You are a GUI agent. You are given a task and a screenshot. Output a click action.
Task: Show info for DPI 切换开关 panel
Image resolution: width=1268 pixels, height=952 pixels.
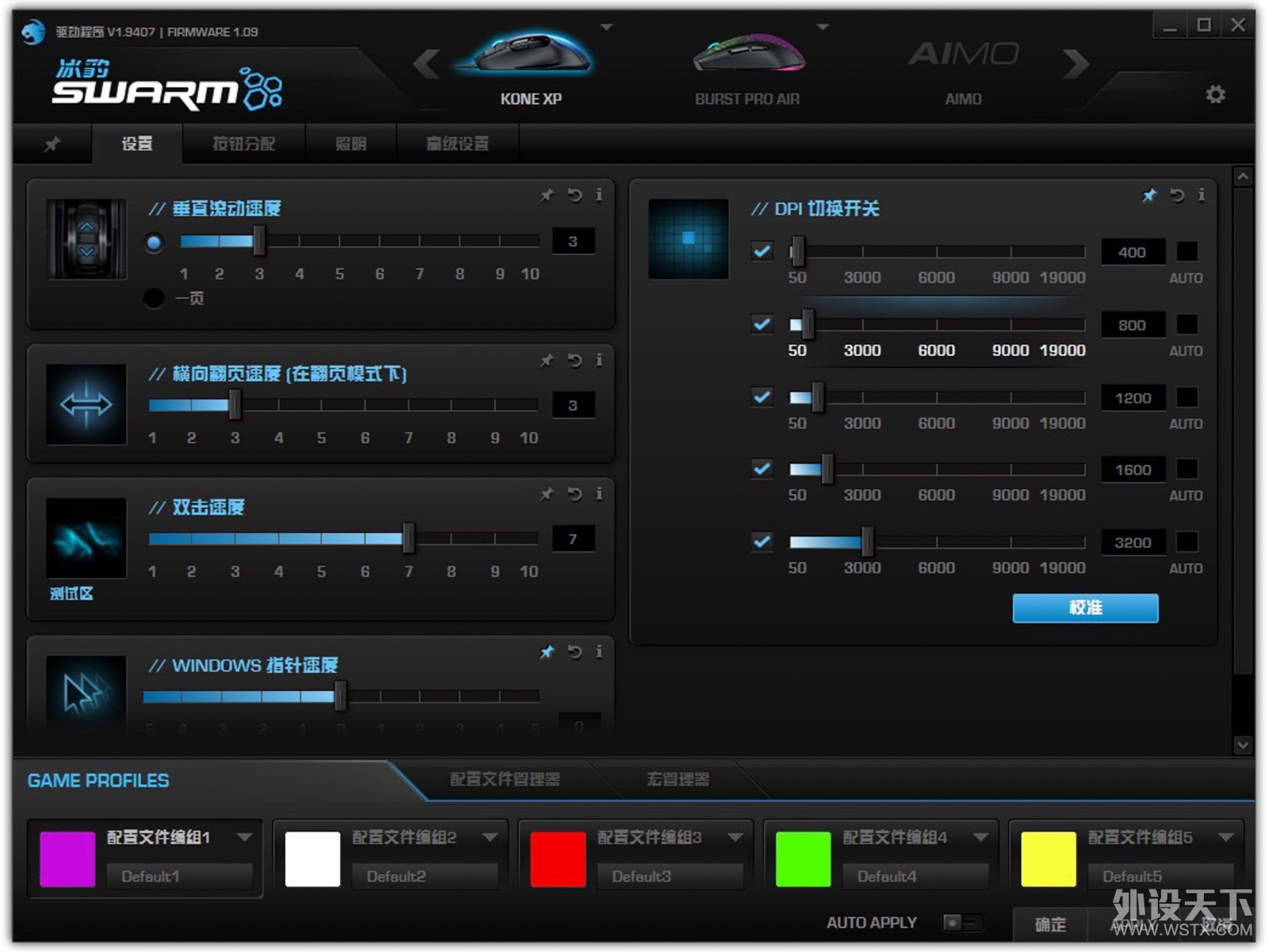pyautogui.click(x=1201, y=195)
